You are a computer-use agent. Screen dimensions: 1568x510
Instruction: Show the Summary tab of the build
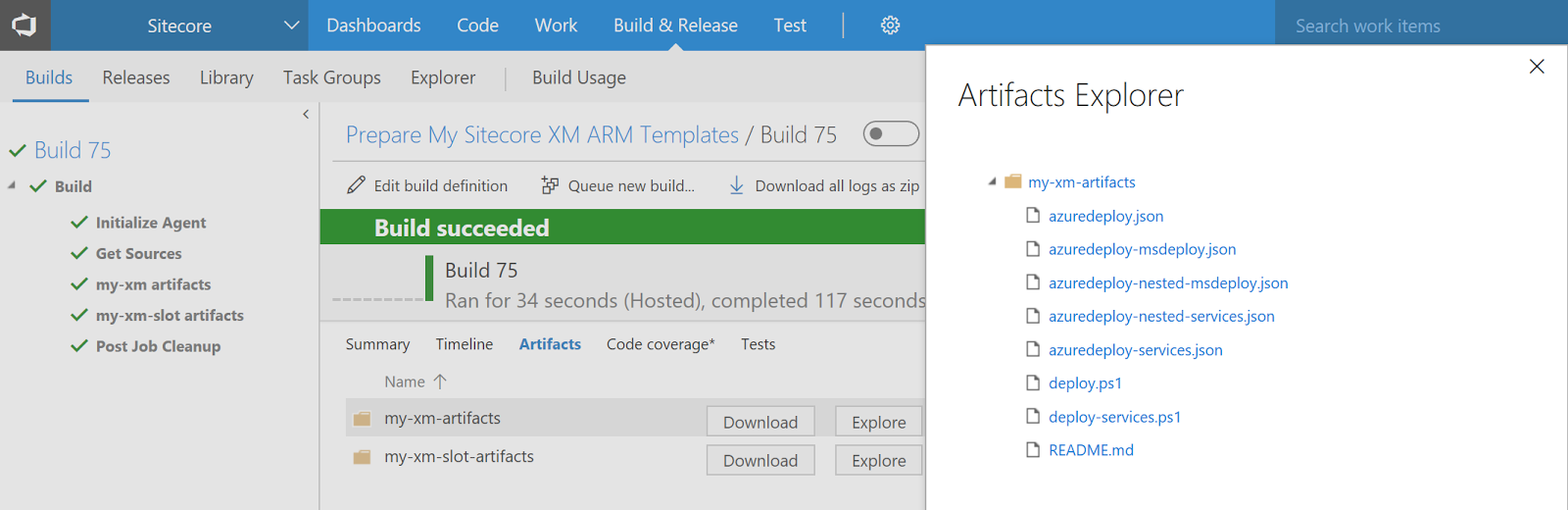point(377,344)
